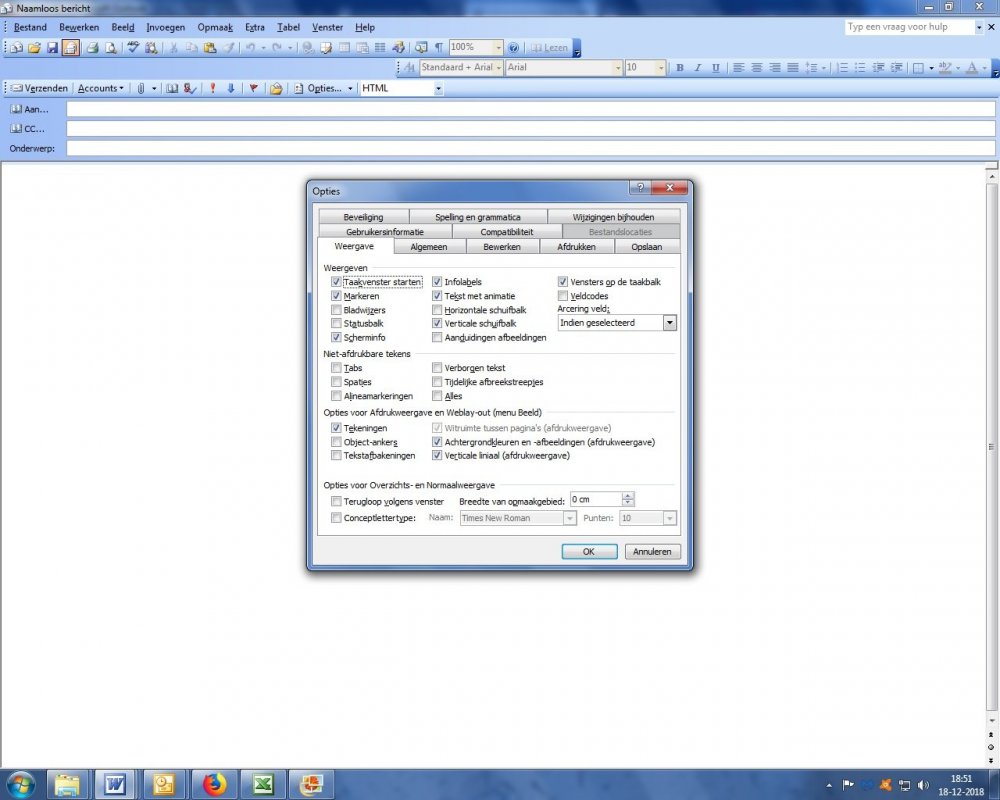This screenshot has width=1000, height=800.
Task: Open the style Standaard + Arial dropdown
Action: pos(499,68)
